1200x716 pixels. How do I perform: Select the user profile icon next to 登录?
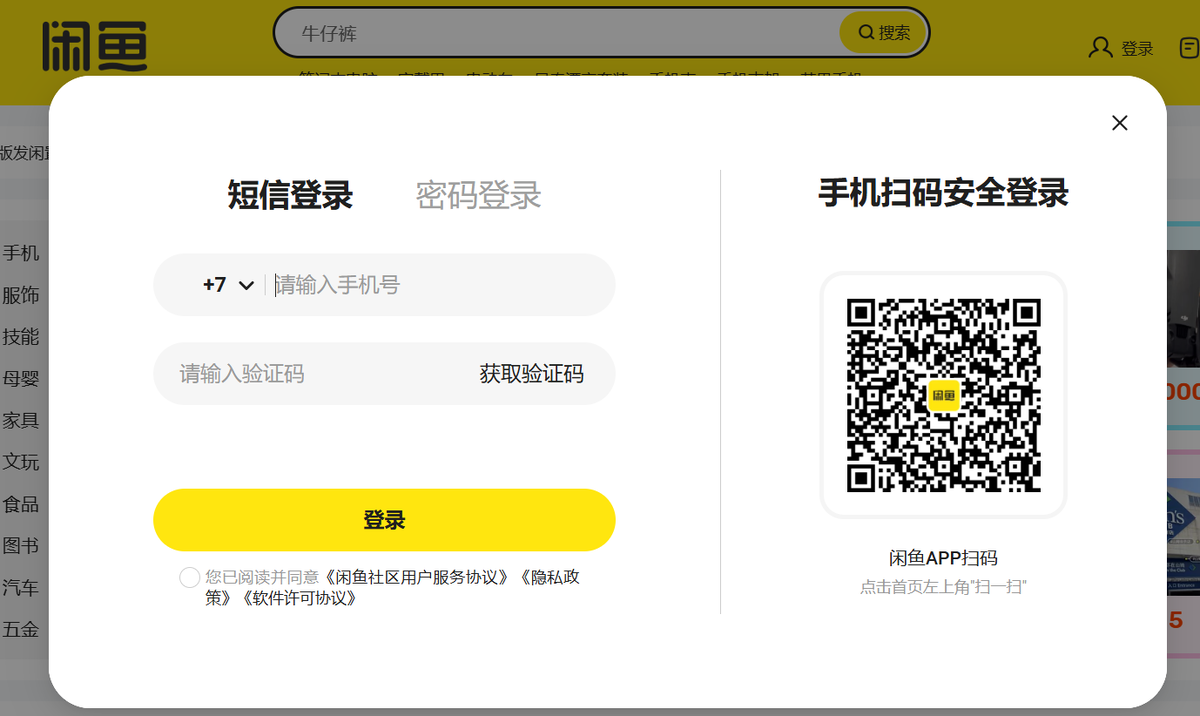pos(1101,47)
